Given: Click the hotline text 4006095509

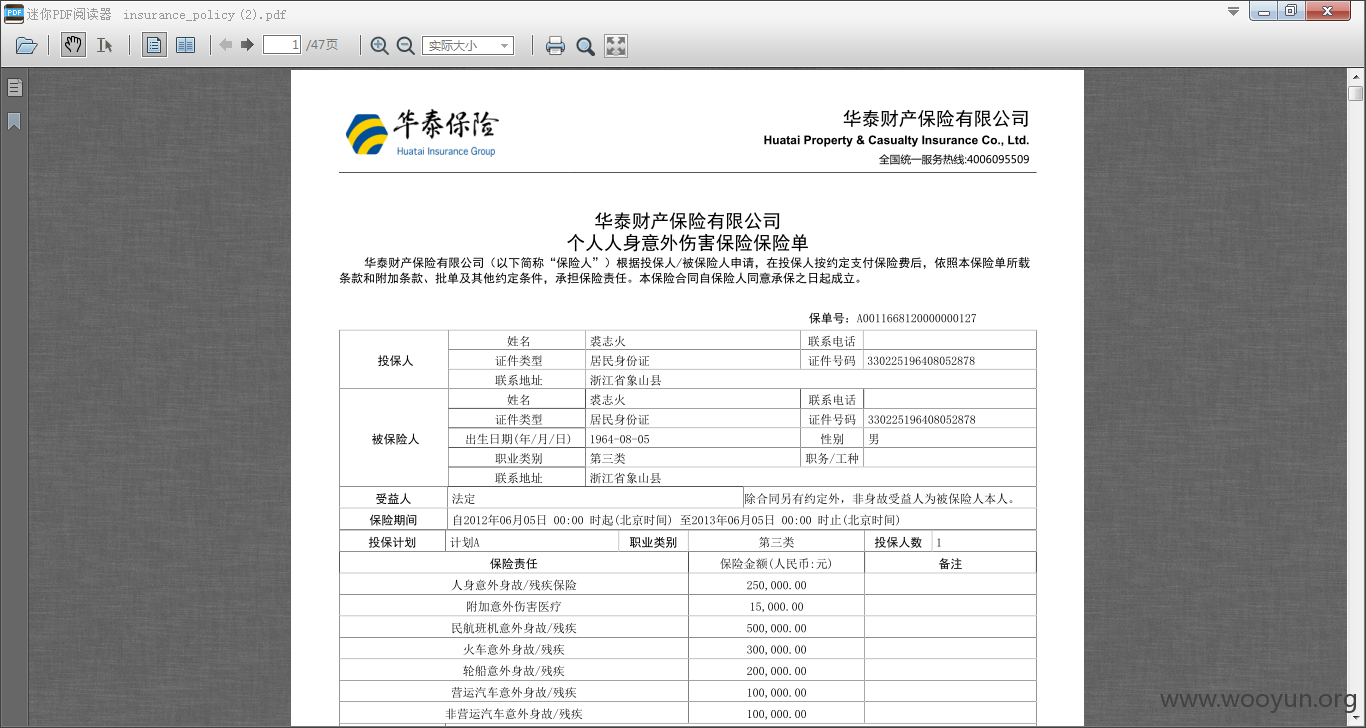Looking at the screenshot, I should (x=998, y=160).
